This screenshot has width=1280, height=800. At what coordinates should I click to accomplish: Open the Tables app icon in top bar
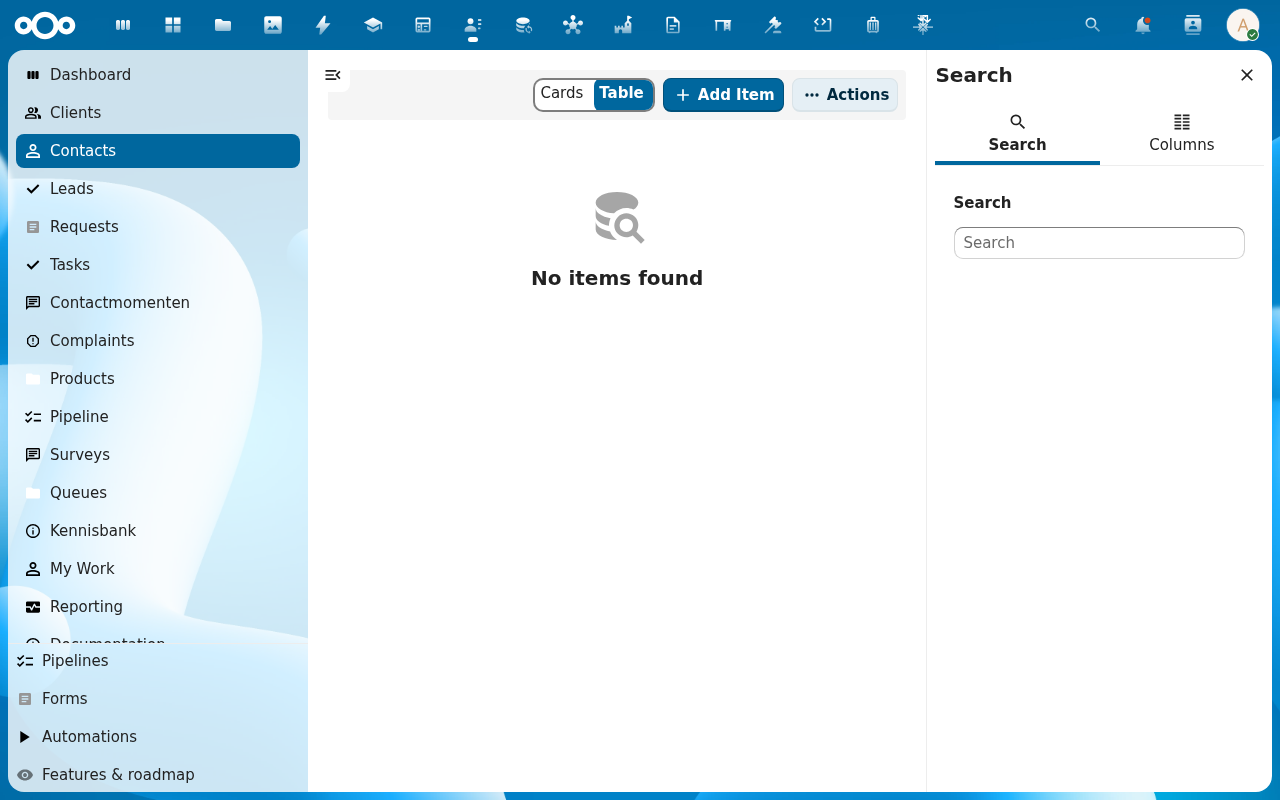(423, 25)
